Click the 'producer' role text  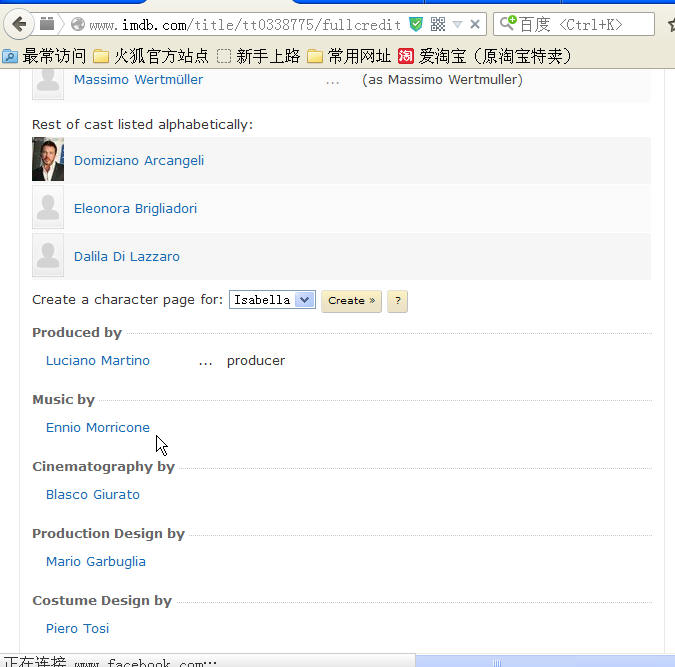point(256,361)
